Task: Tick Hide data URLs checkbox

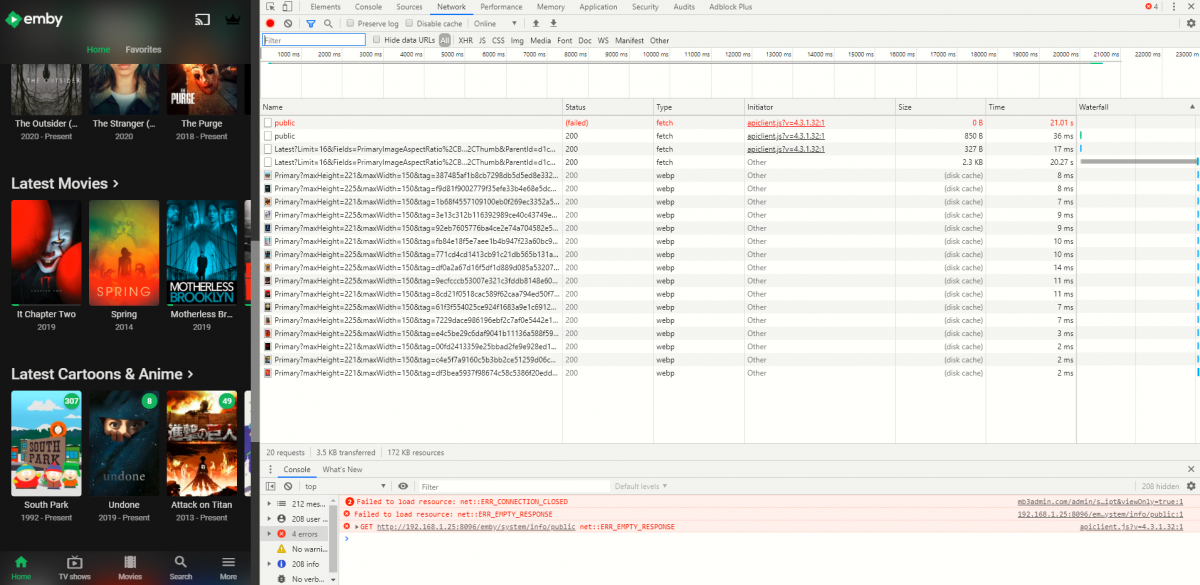Action: click(376, 40)
